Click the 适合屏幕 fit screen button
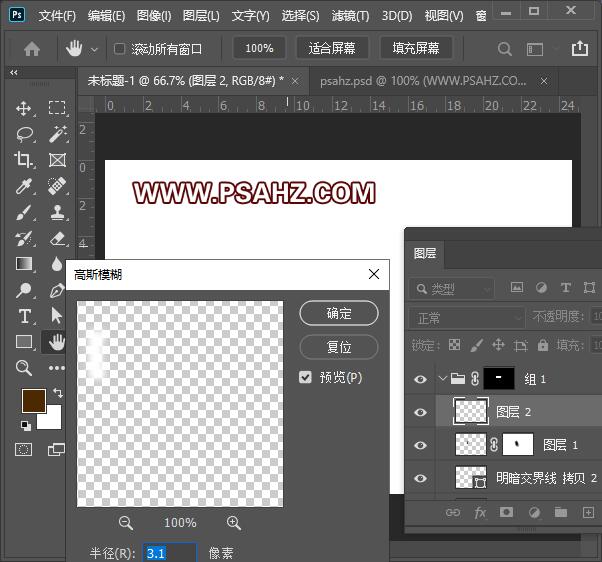 pos(332,48)
